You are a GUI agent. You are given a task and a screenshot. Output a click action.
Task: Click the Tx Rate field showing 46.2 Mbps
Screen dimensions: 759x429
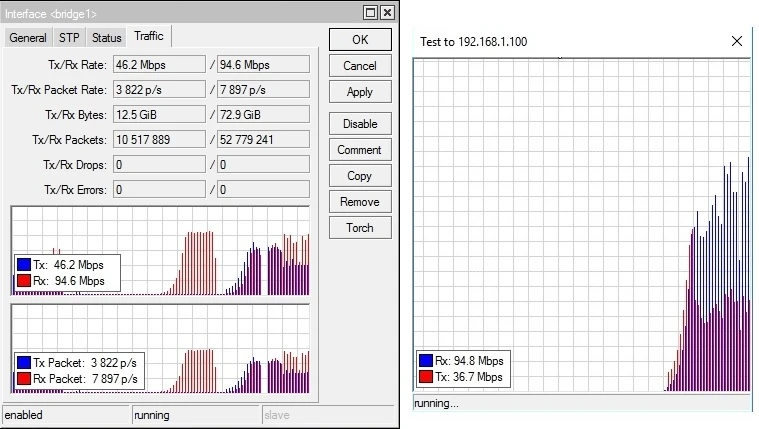(x=159, y=64)
